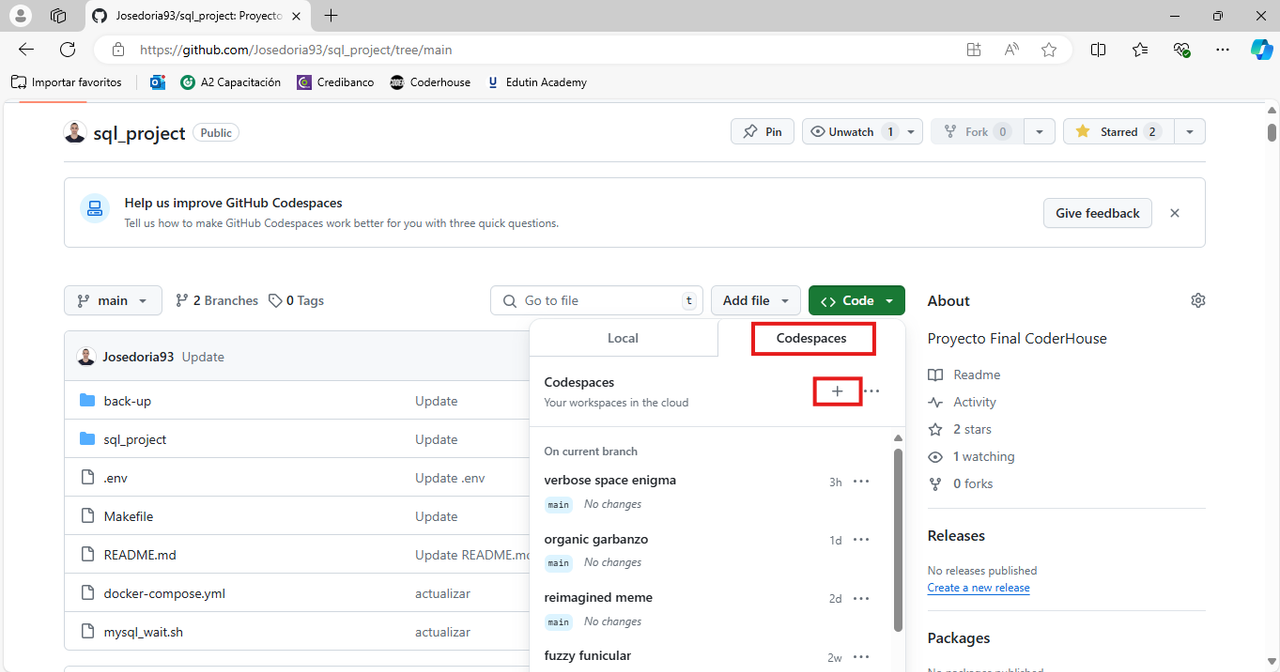The height and width of the screenshot is (672, 1280).
Task: View site information lock icon
Action: coord(118,49)
